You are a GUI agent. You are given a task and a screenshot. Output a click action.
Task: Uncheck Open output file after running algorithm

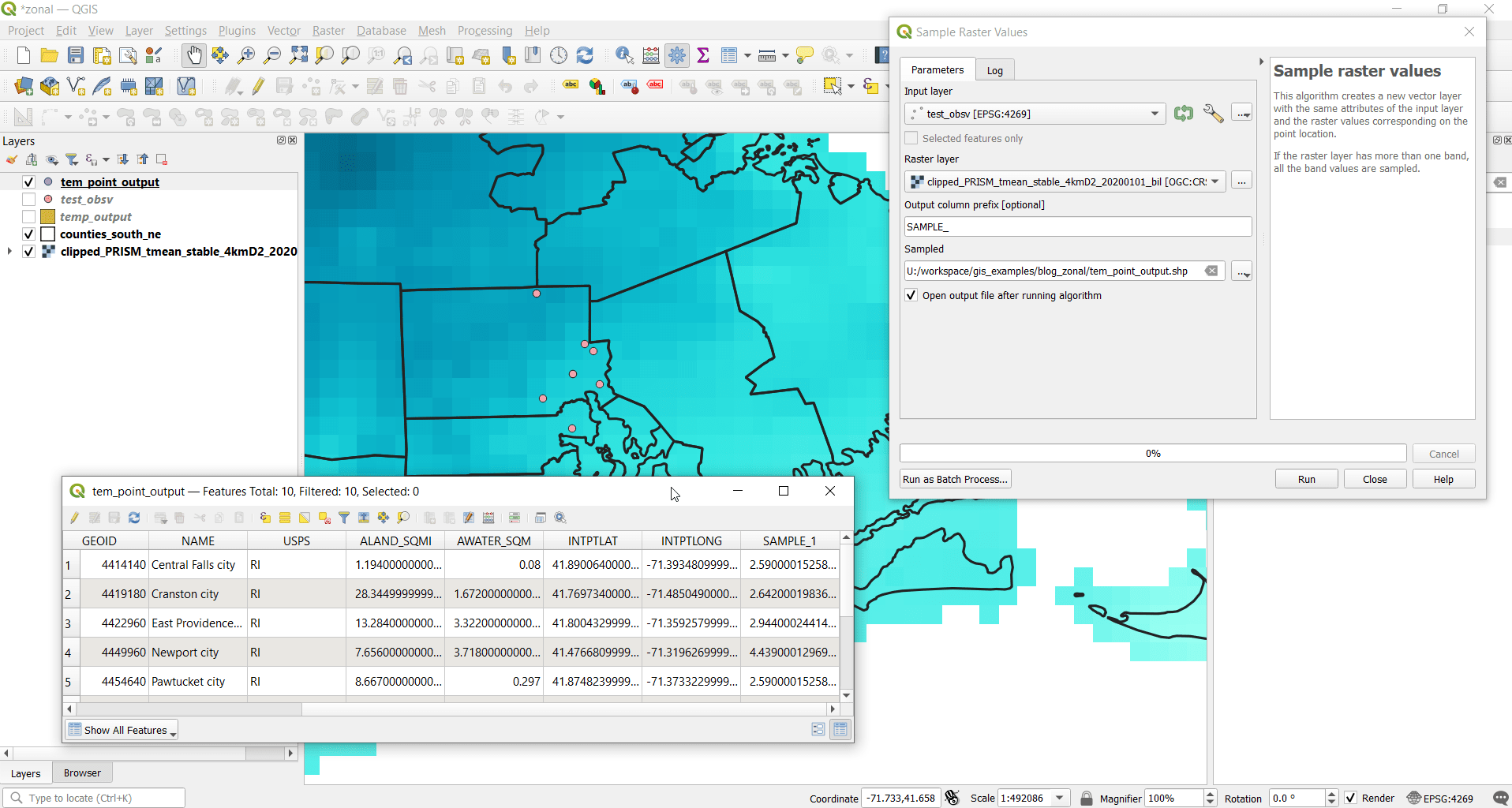911,295
